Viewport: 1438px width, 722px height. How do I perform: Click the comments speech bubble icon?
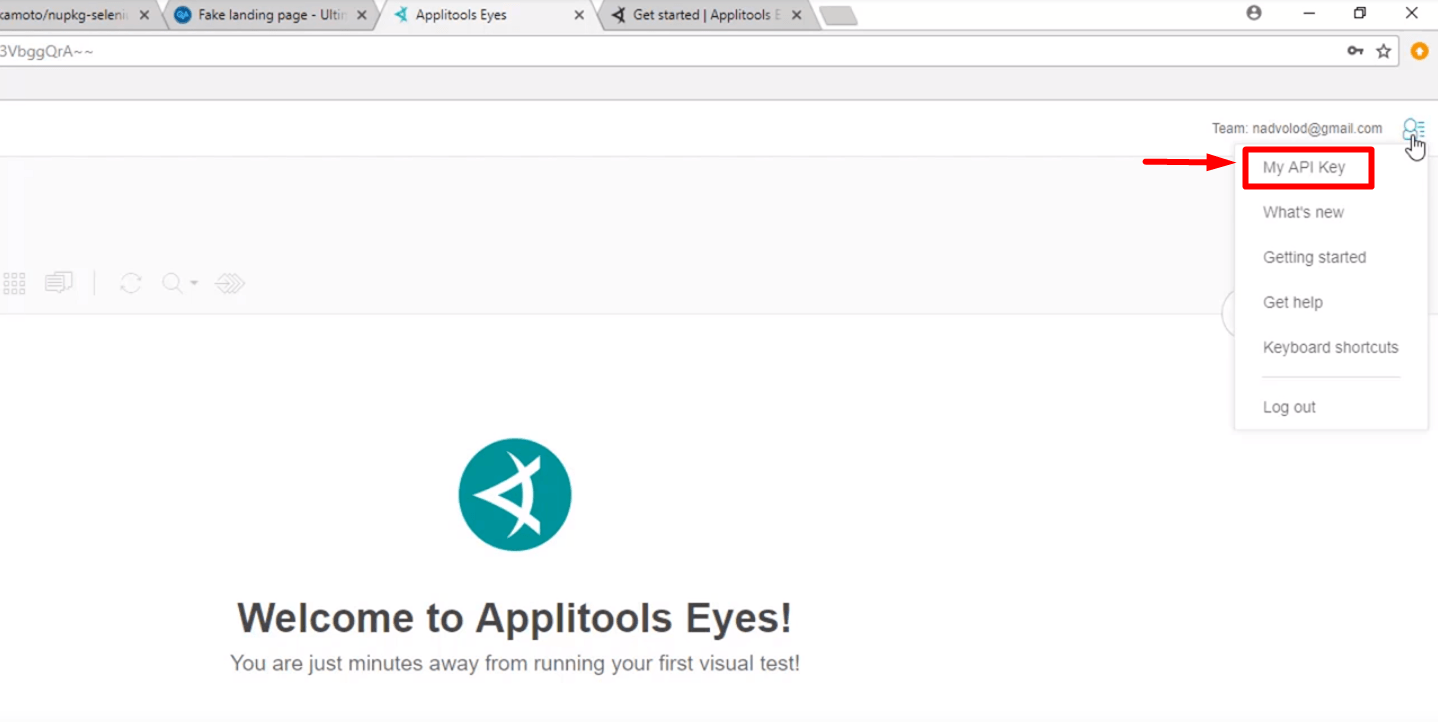click(x=59, y=283)
